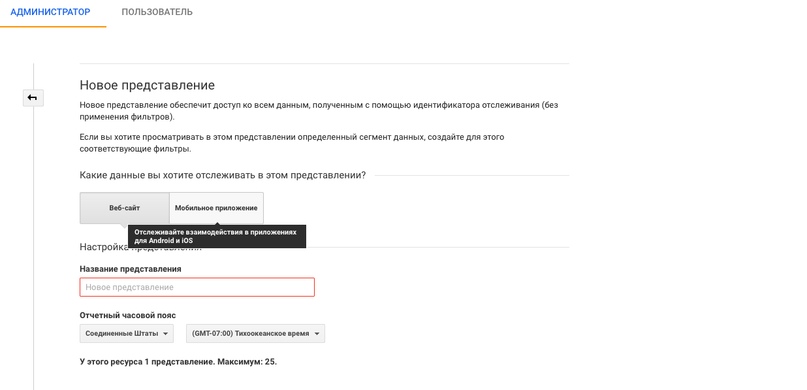The image size is (807, 390).
Task: Click the black Android и iOS tooltip
Action: (217, 236)
